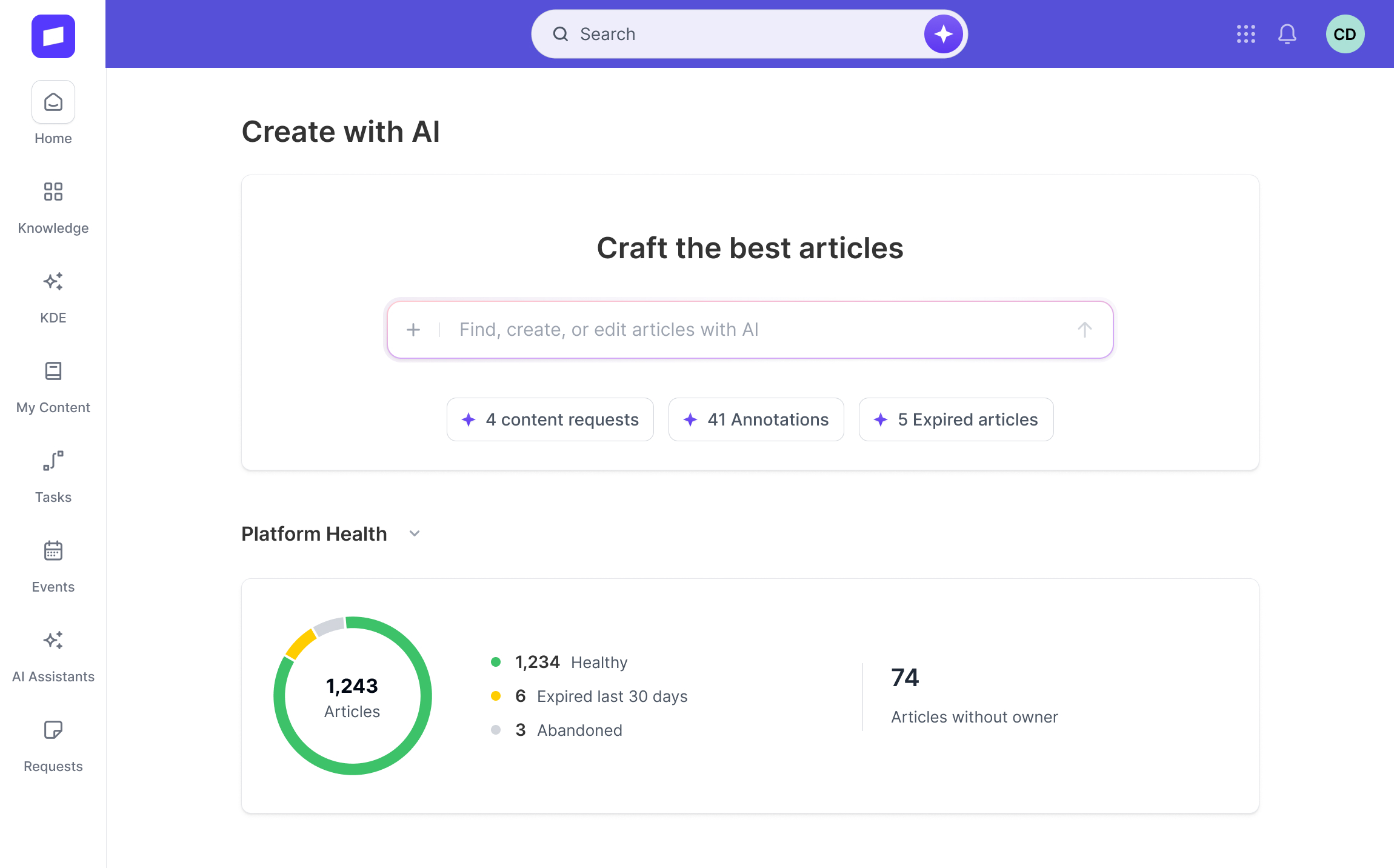
Task: Select the 41 Annotations chip
Action: [756, 419]
